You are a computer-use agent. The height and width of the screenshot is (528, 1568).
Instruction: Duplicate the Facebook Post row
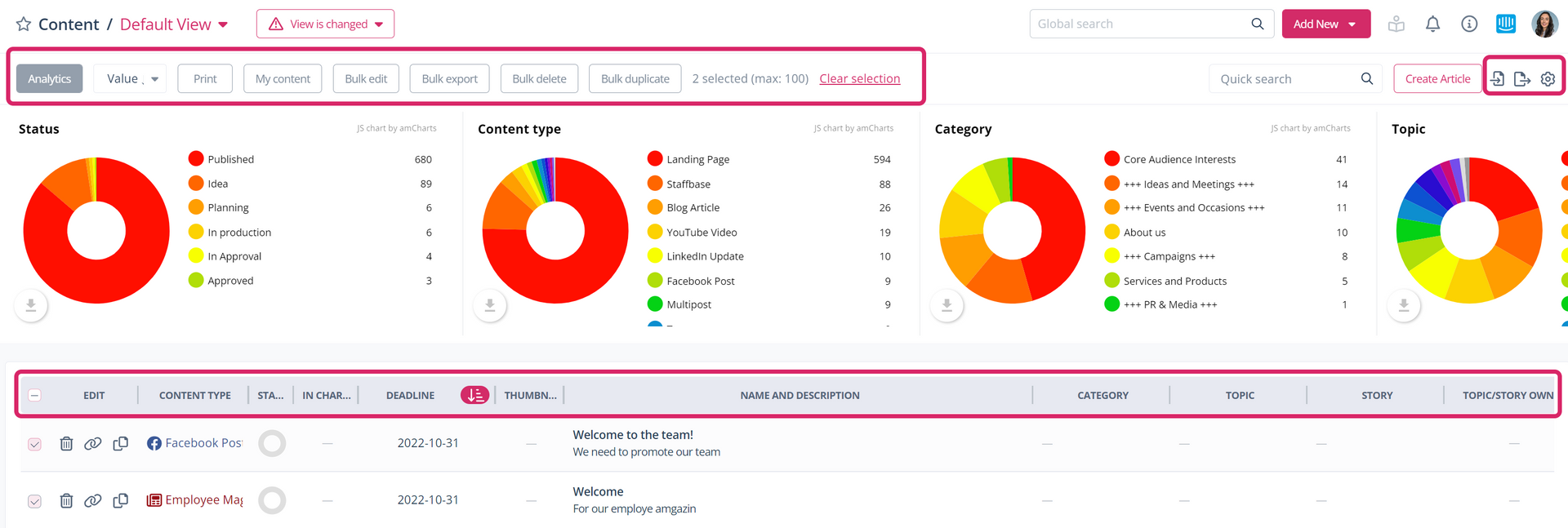pyautogui.click(x=120, y=443)
